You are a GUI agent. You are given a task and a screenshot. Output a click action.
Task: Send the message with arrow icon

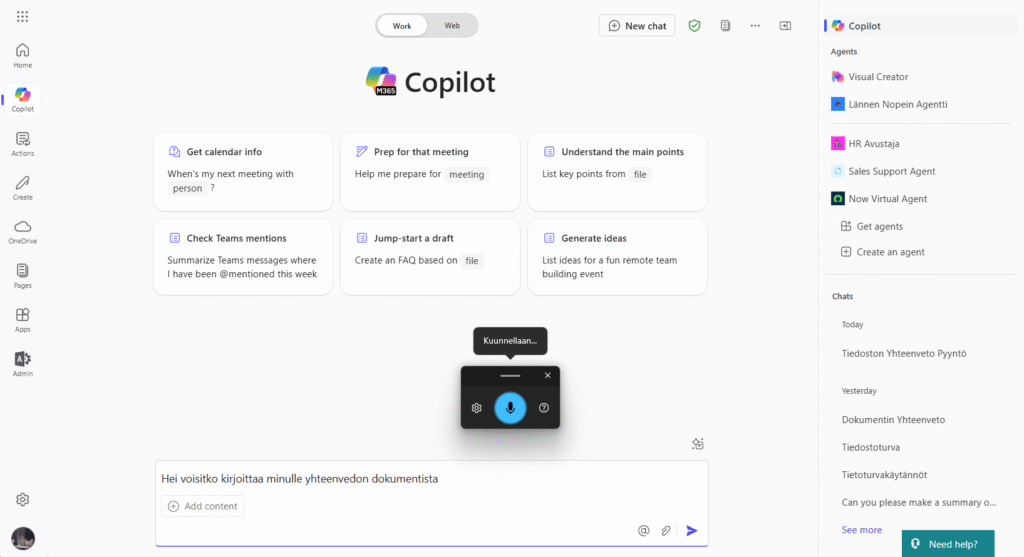692,531
